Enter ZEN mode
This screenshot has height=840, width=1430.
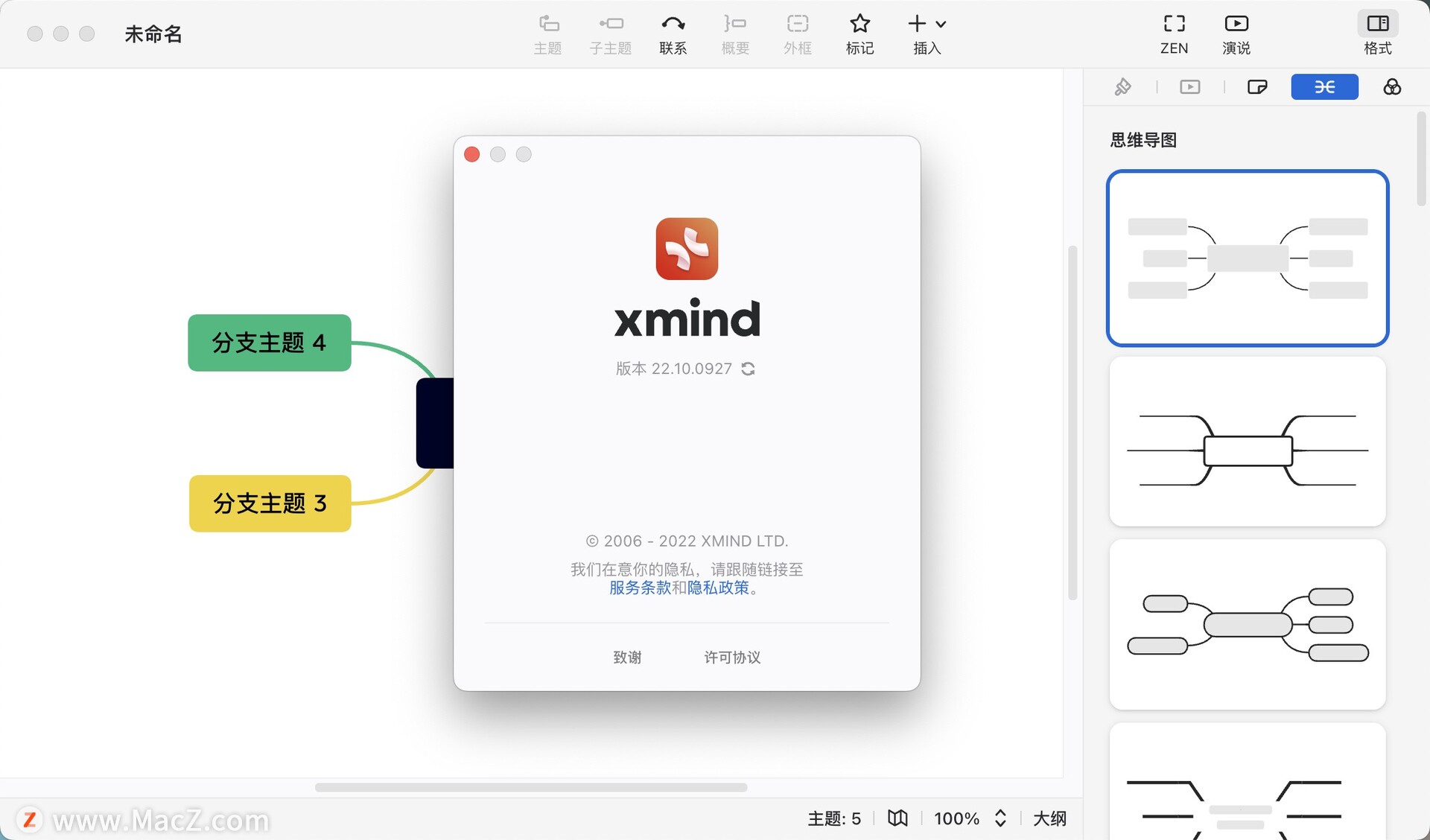[1174, 34]
